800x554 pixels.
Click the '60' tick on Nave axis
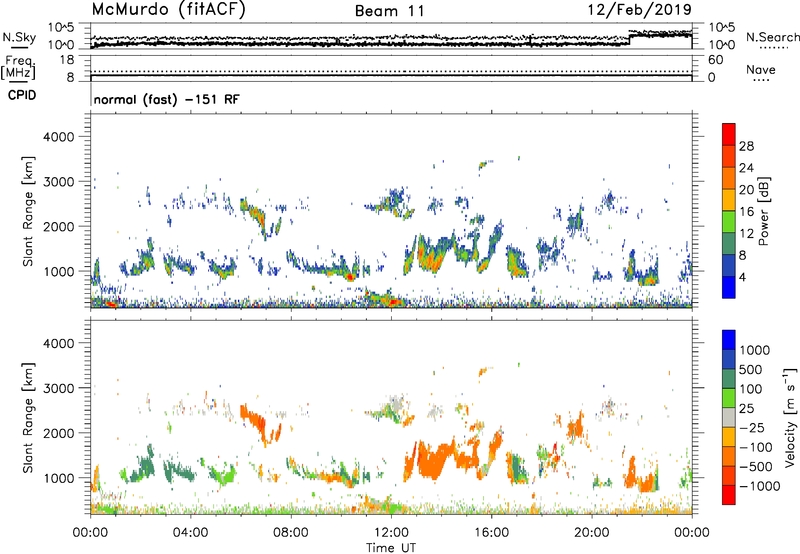[715, 60]
